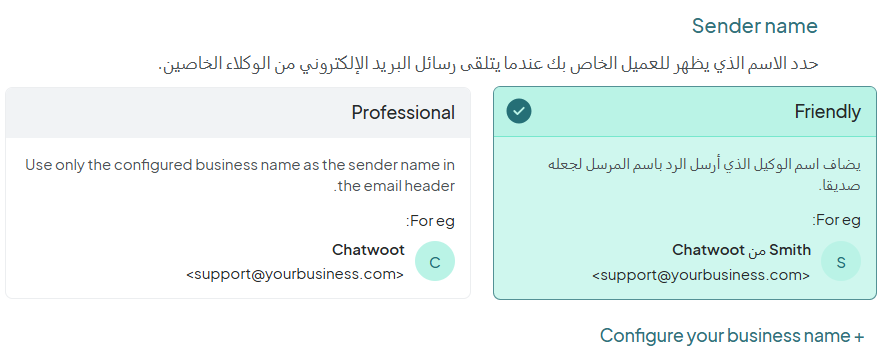Click support@yourbusiness.com in the Professional card
The image size is (891, 363).
click(x=295, y=274)
